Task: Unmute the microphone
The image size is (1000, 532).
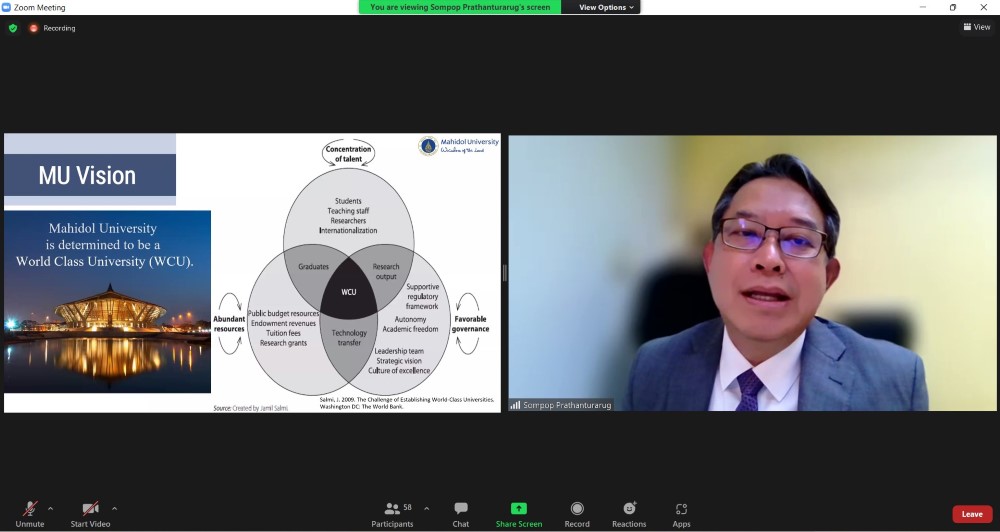Action: pyautogui.click(x=30, y=509)
